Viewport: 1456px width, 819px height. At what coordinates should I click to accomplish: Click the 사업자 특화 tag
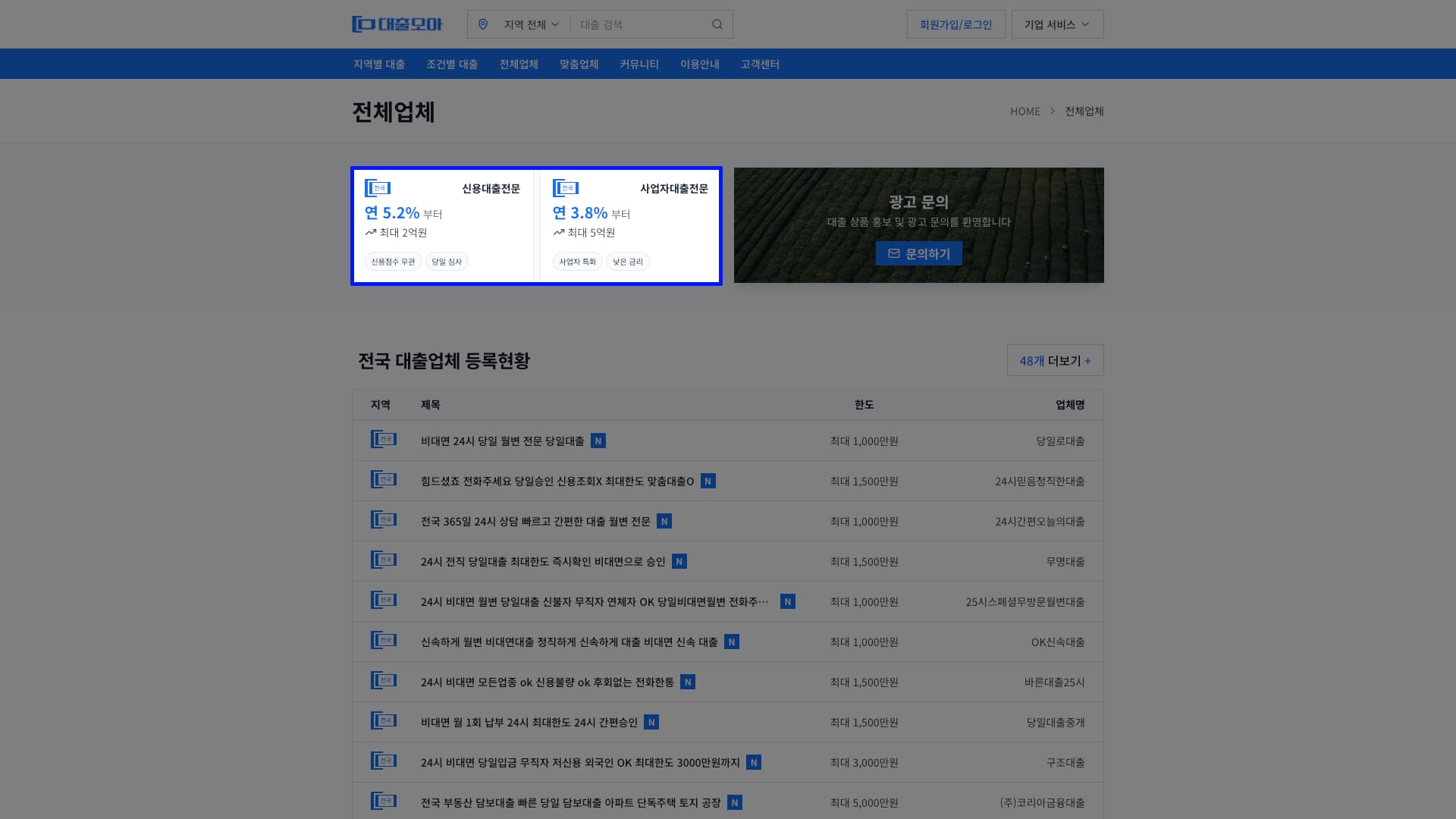(577, 261)
